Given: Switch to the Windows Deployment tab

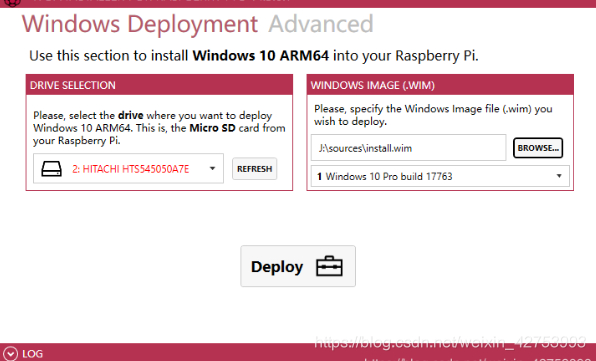Looking at the screenshot, I should coord(140,24).
